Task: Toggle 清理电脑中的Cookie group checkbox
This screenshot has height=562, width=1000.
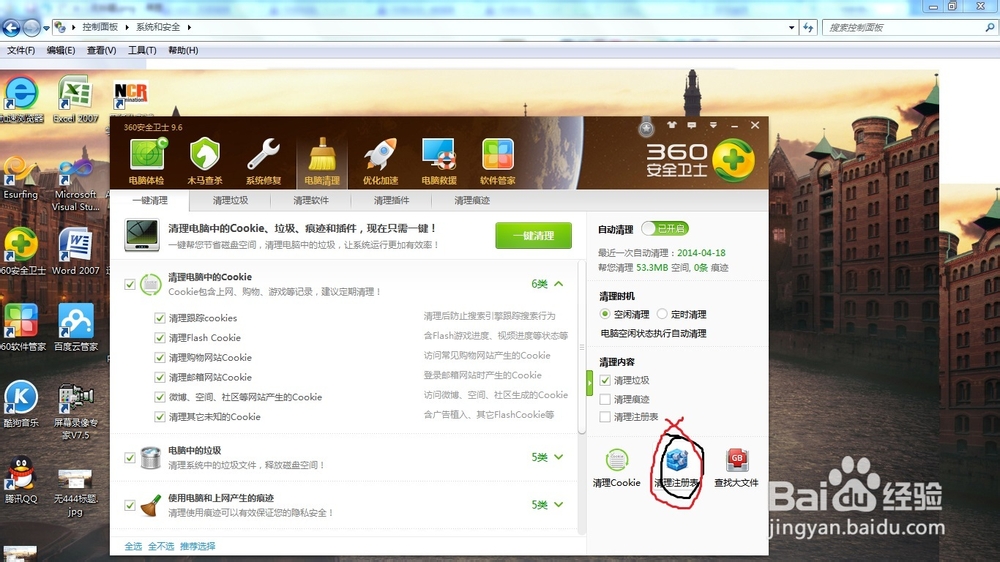Action: tap(130, 284)
